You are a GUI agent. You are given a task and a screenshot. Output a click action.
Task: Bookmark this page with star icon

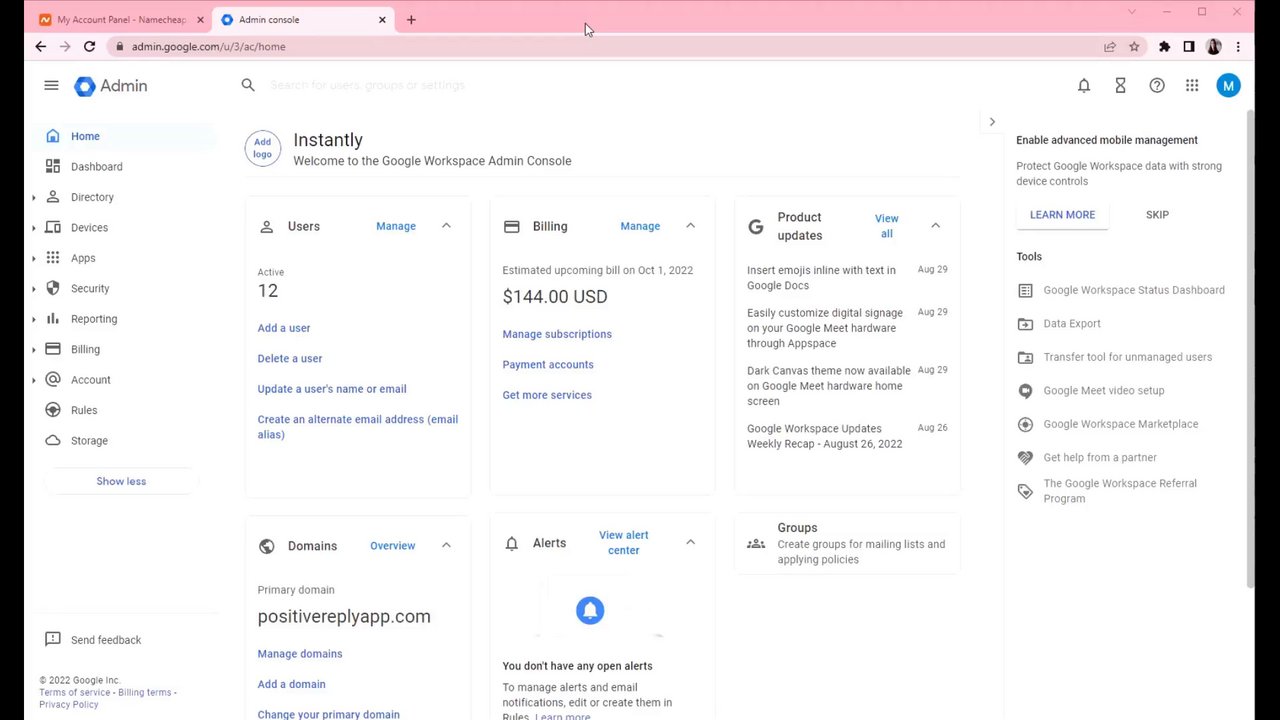(1134, 47)
